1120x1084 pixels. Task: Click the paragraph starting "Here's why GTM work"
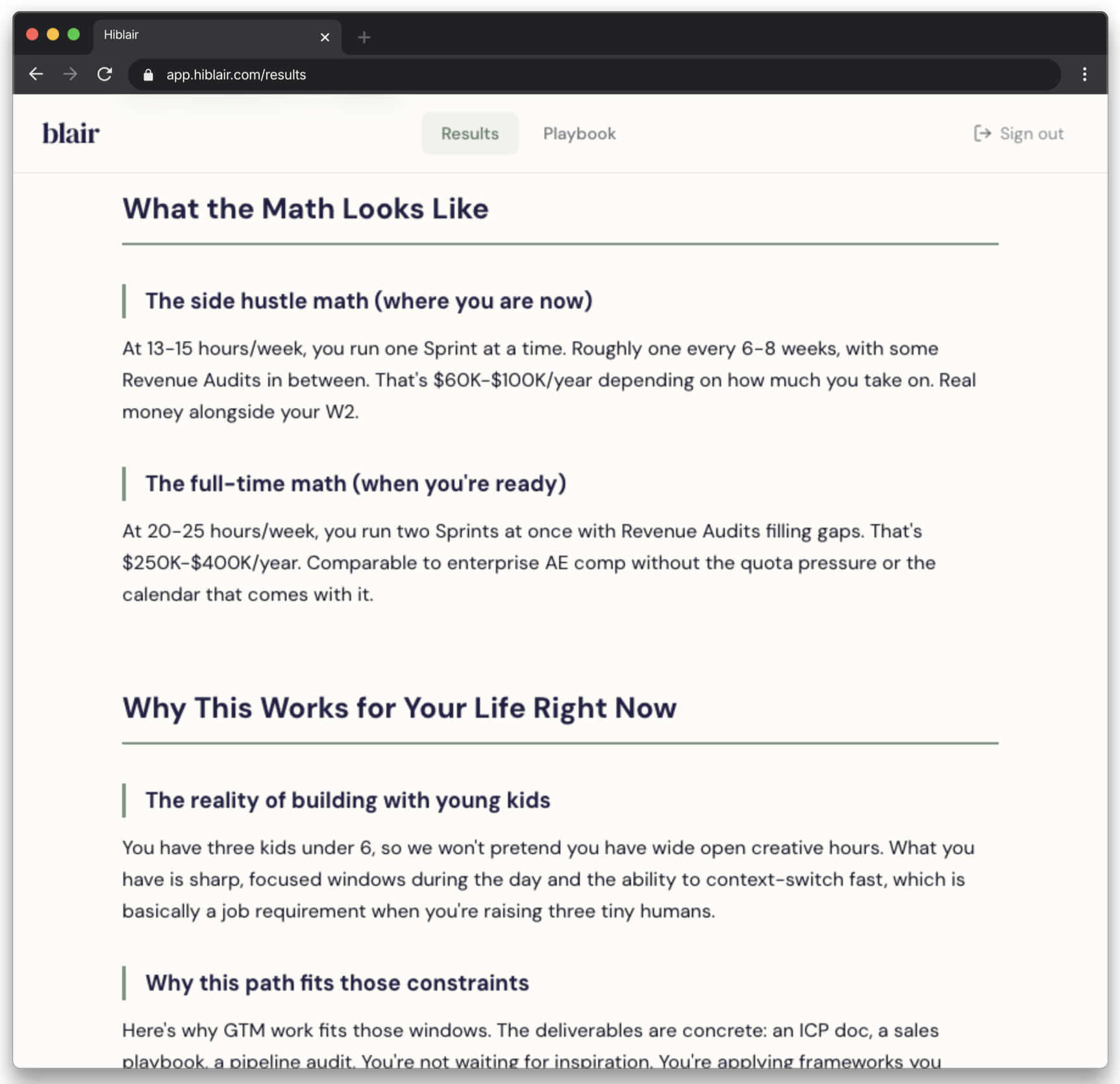(531, 1045)
